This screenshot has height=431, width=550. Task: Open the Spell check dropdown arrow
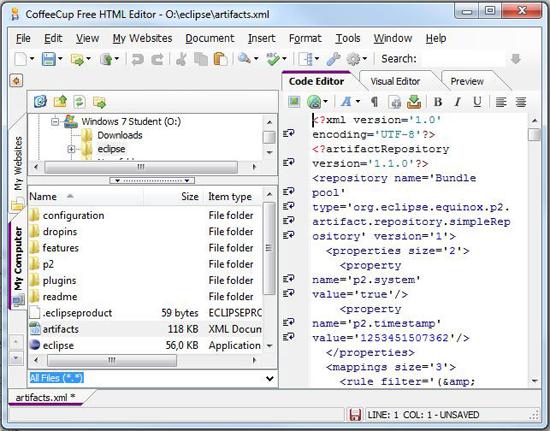284,59
